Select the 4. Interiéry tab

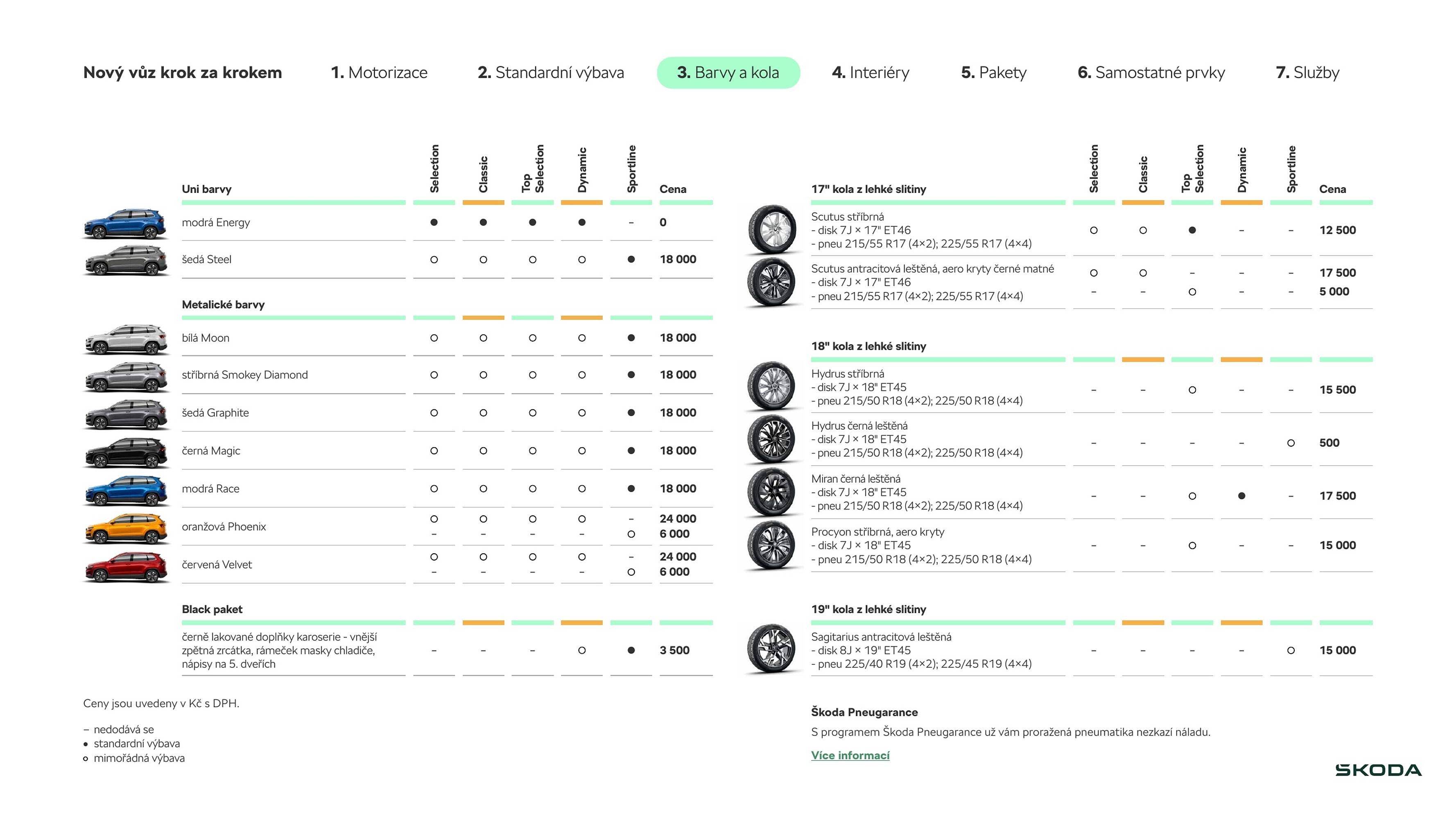point(870,72)
